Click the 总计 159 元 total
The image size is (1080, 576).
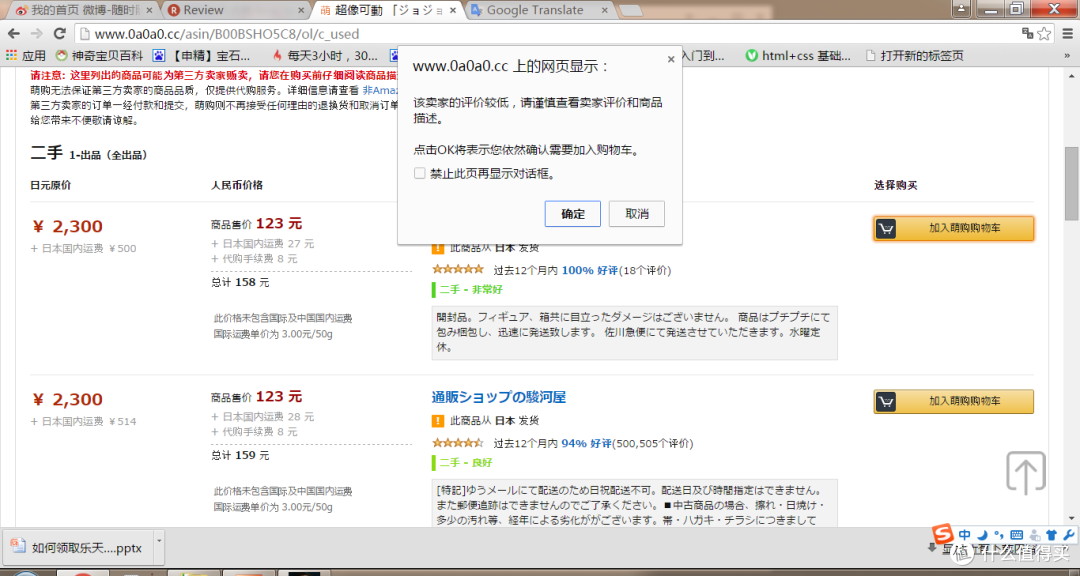point(240,455)
